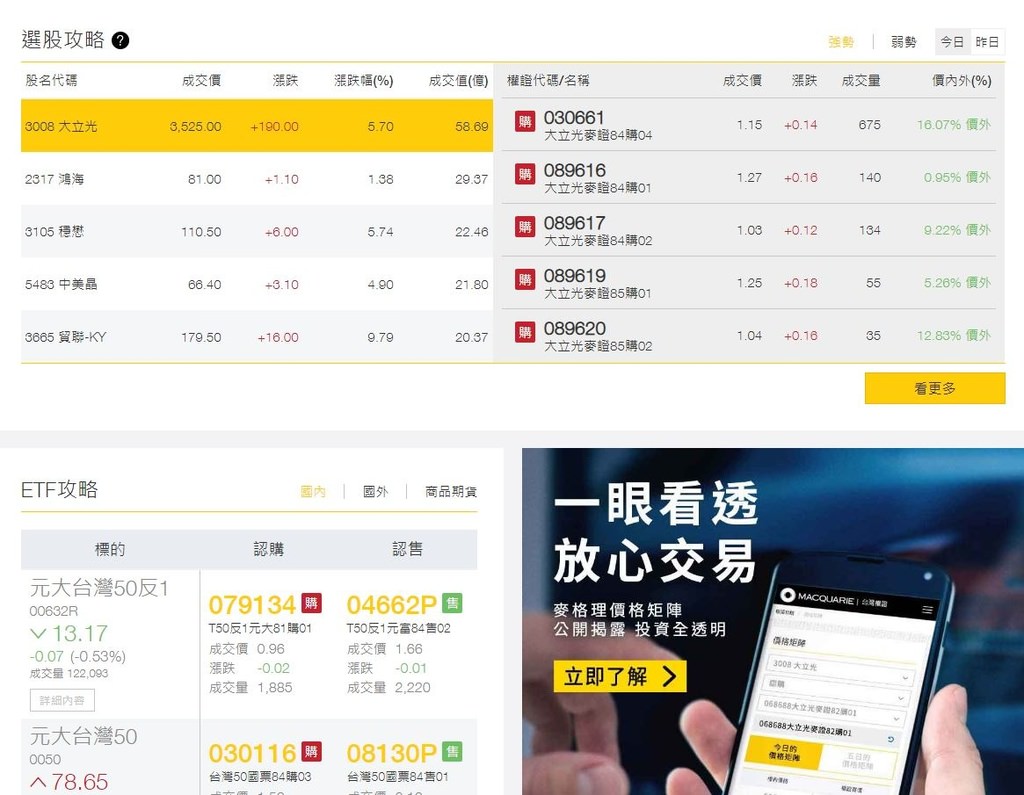1024x795 pixels.
Task: Click the 大立光麥證85購02 warrant name
Action: [598, 346]
